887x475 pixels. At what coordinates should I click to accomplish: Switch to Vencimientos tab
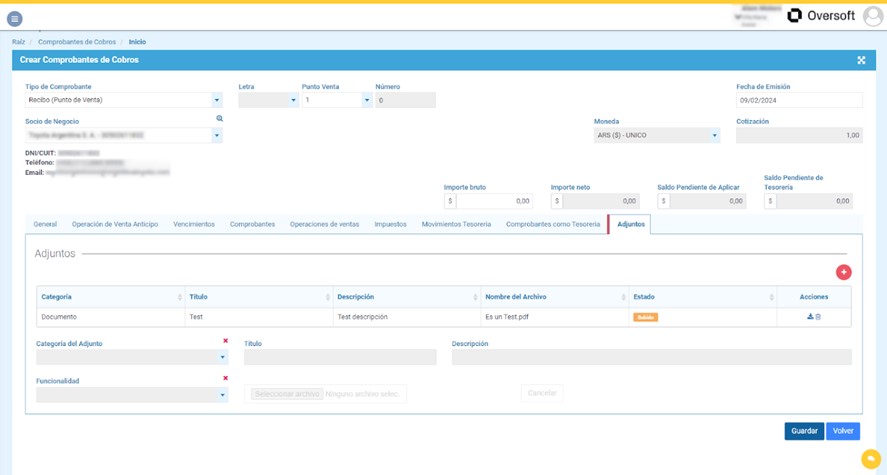pos(194,224)
